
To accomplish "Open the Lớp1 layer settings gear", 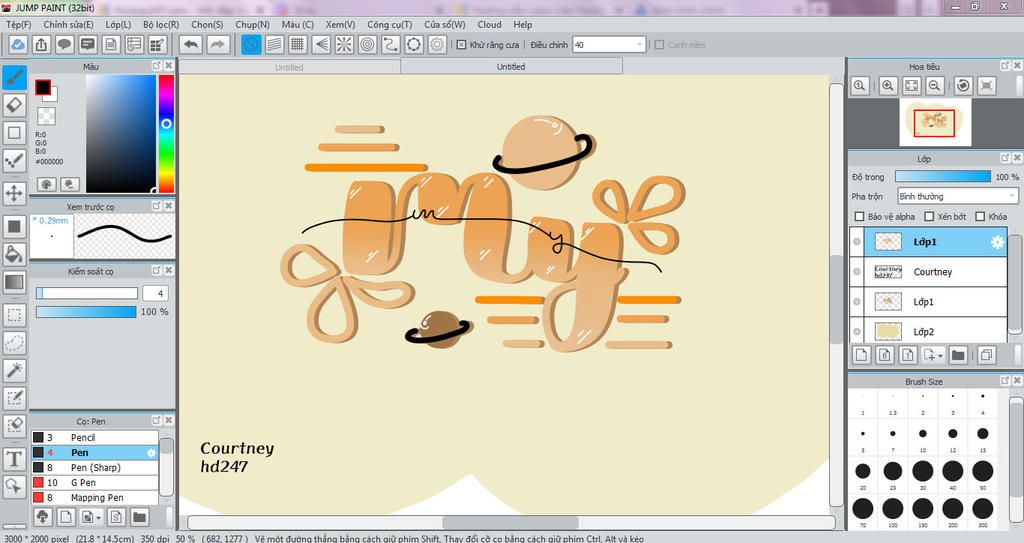I will [x=997, y=242].
